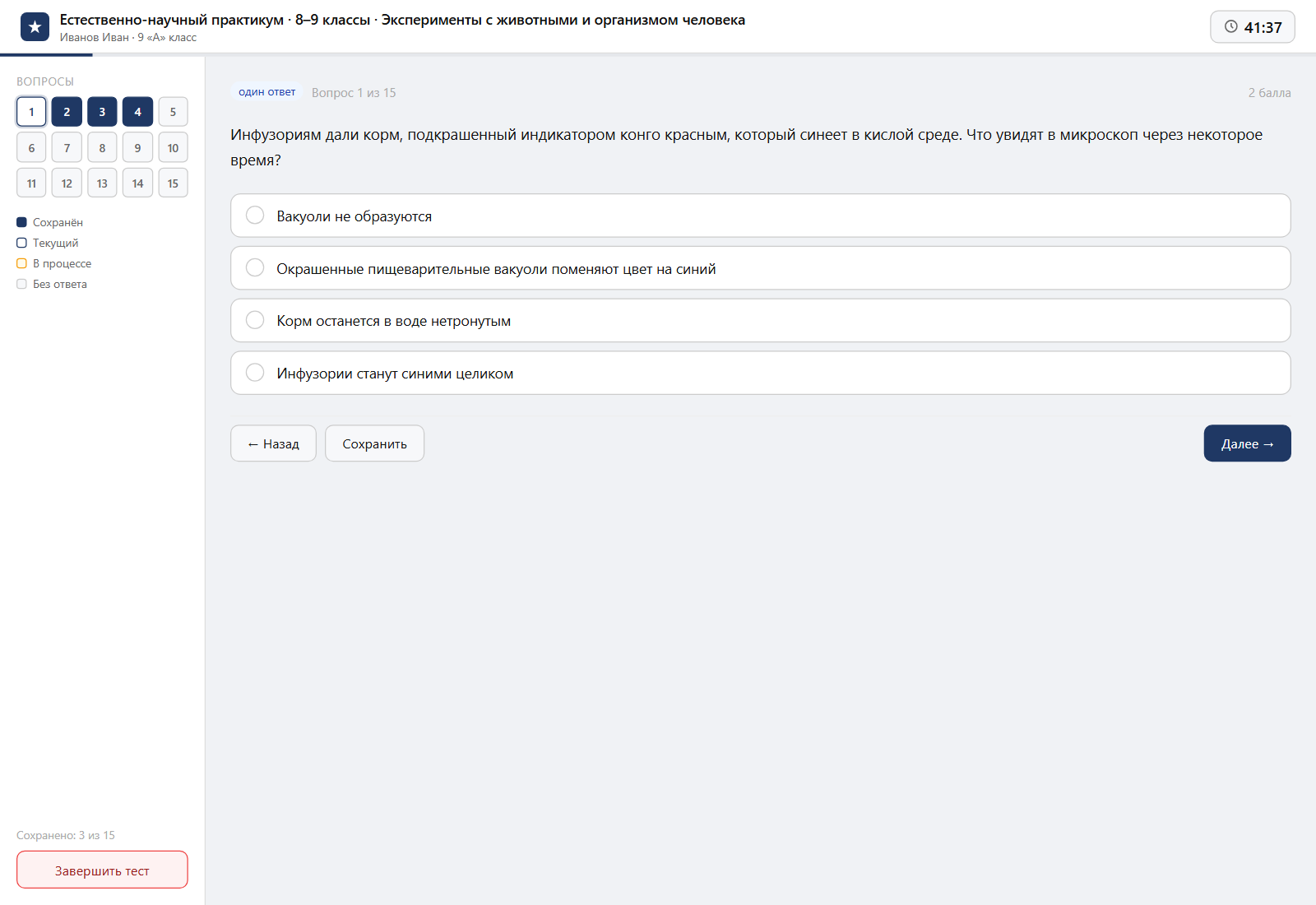1316x905 pixels.
Task: Select answer «Вакуоли не образуются»
Action: pos(761,216)
